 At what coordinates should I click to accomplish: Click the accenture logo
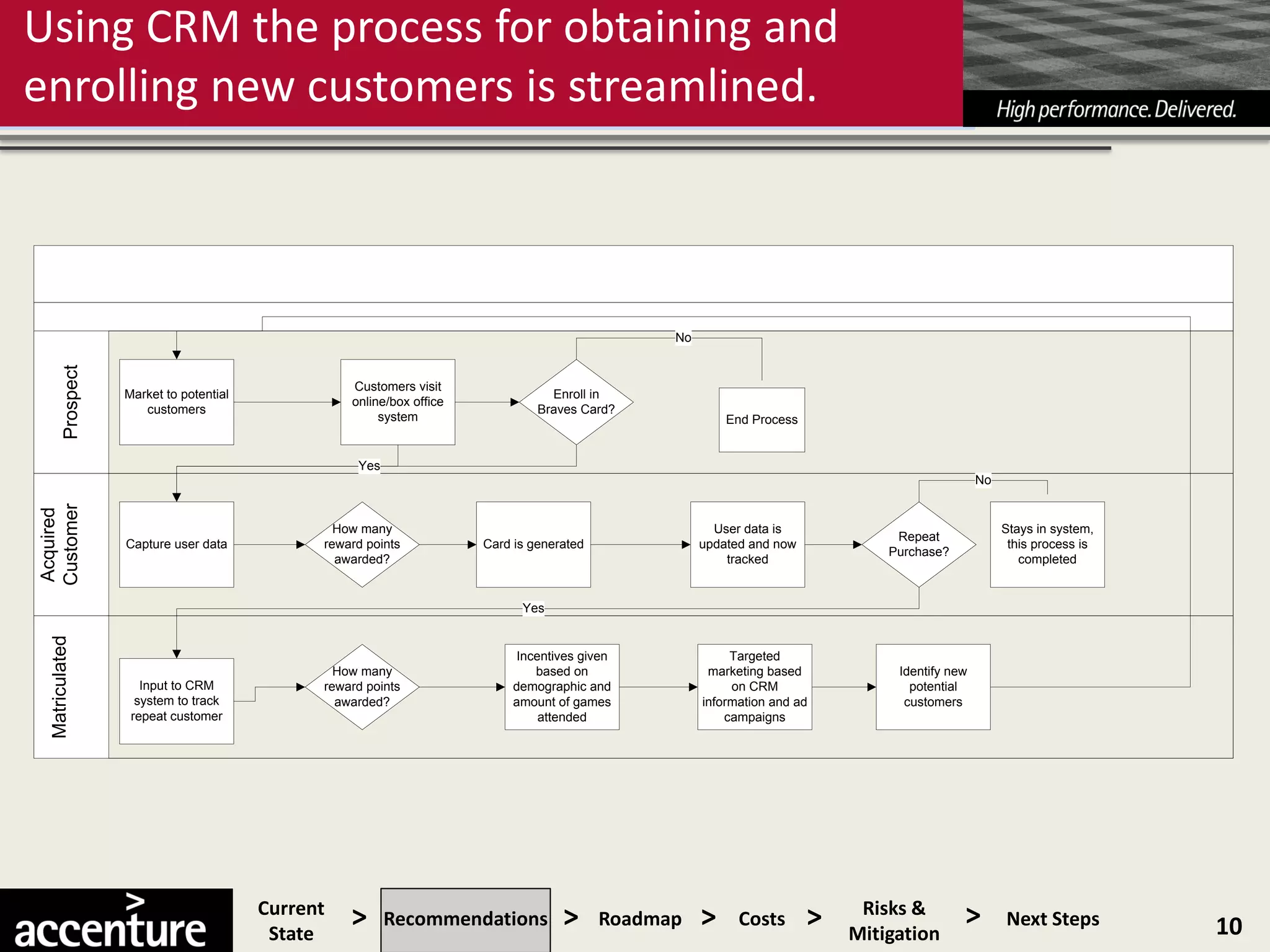(116, 920)
